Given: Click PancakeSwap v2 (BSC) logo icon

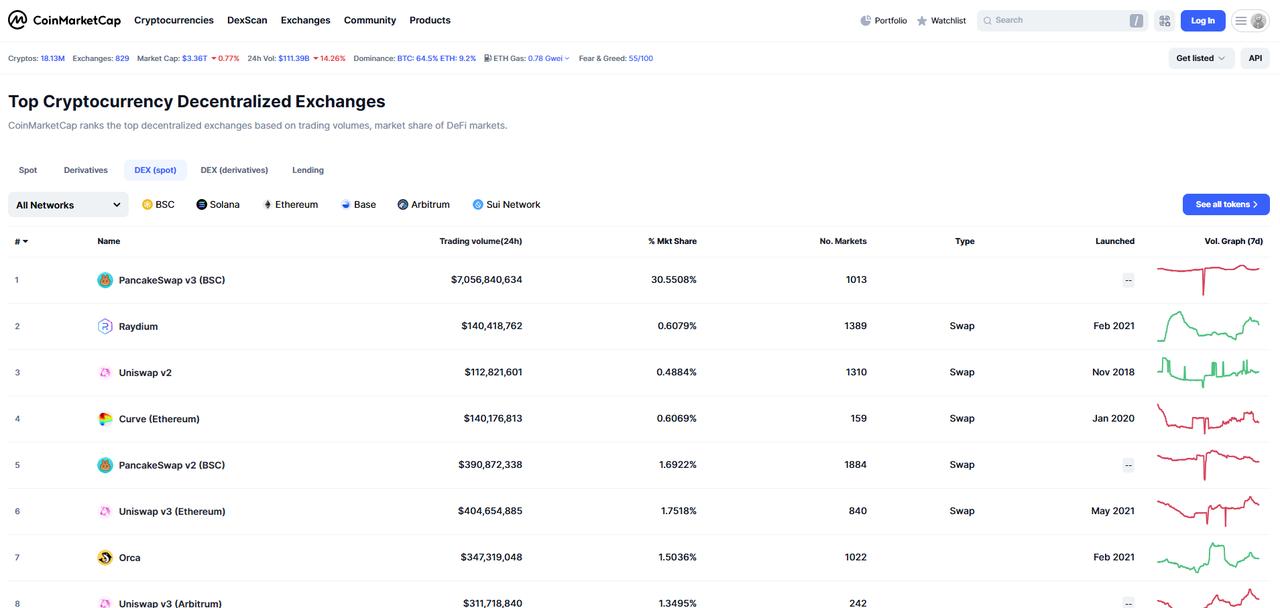Looking at the screenshot, I should 105,465.
